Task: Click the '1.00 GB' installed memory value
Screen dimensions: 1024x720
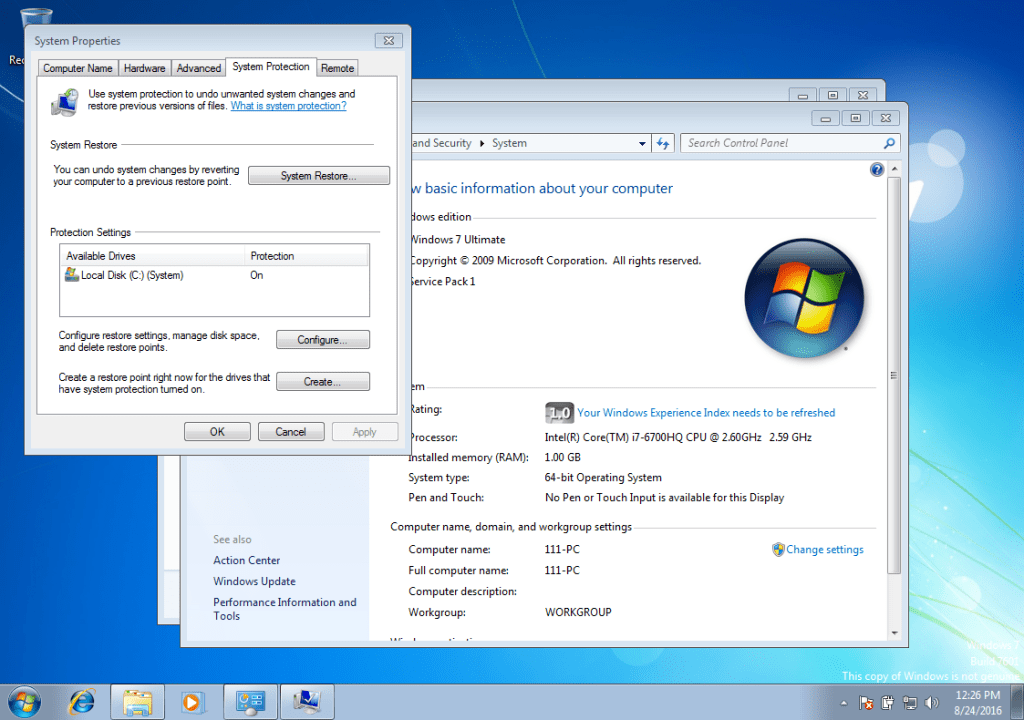Action: [562, 457]
